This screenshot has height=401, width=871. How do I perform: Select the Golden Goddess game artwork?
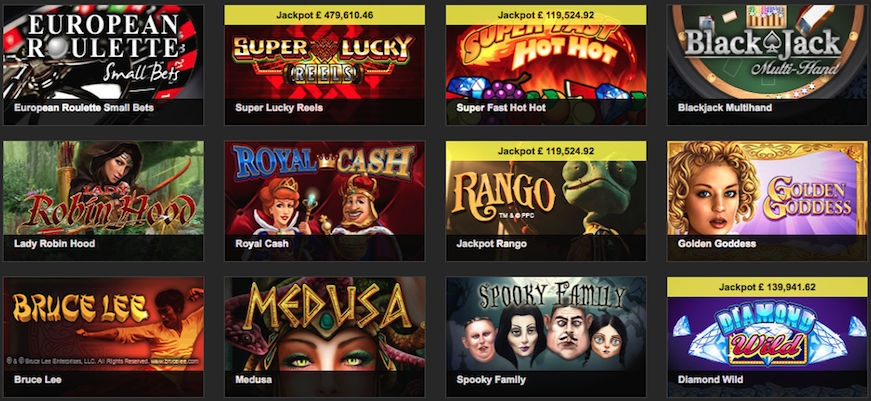point(768,188)
